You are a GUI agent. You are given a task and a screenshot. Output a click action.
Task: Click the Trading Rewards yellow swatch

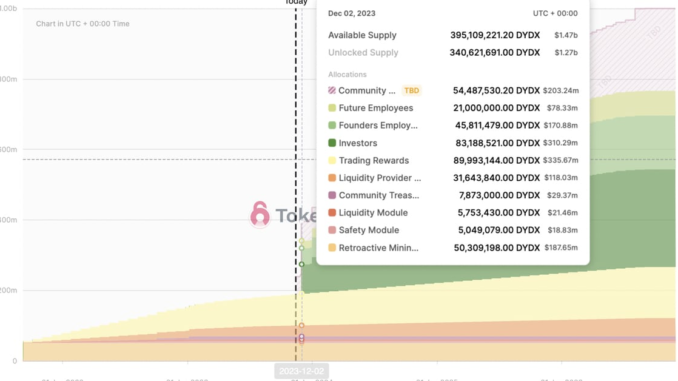coord(332,160)
